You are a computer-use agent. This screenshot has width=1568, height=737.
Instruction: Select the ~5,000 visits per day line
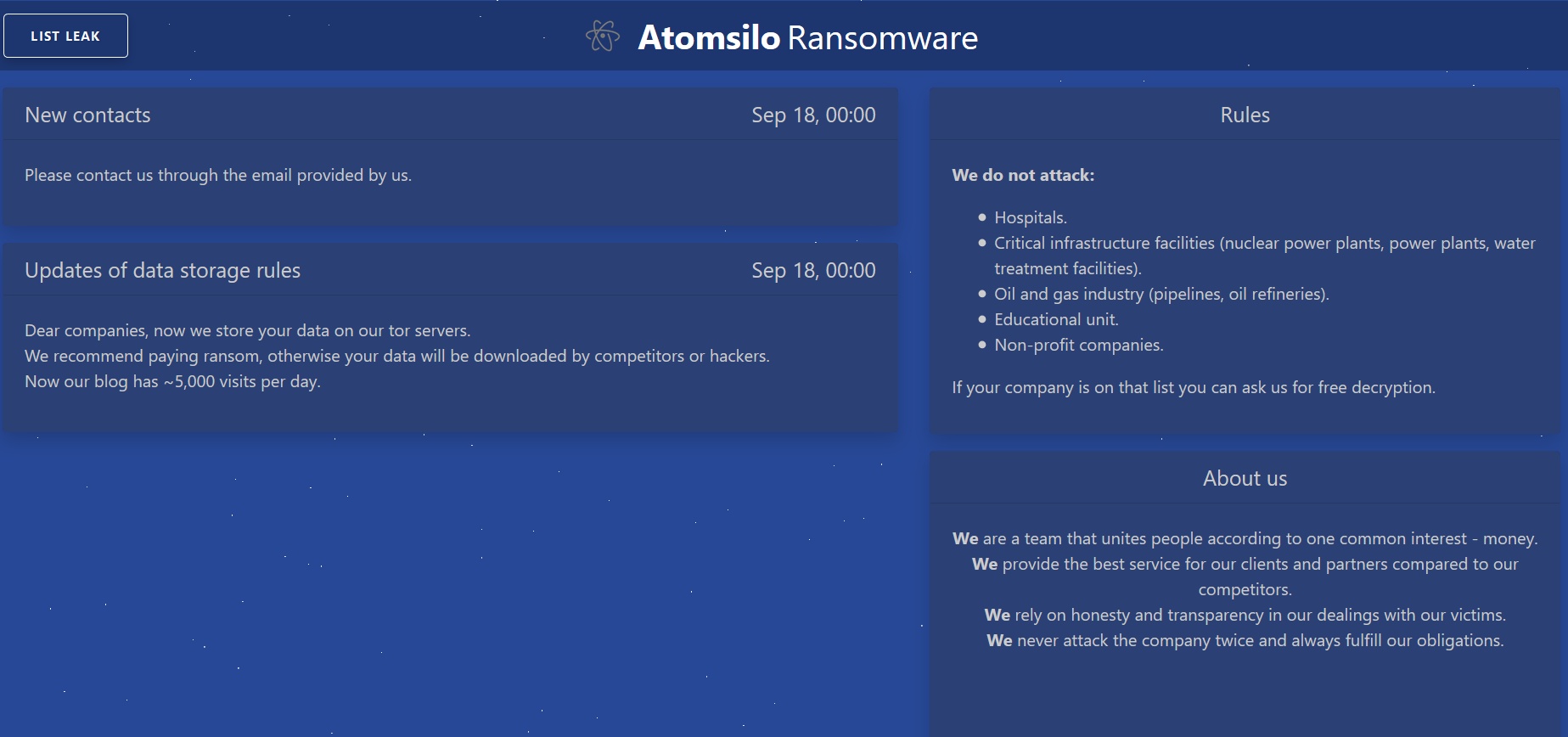[x=172, y=381]
